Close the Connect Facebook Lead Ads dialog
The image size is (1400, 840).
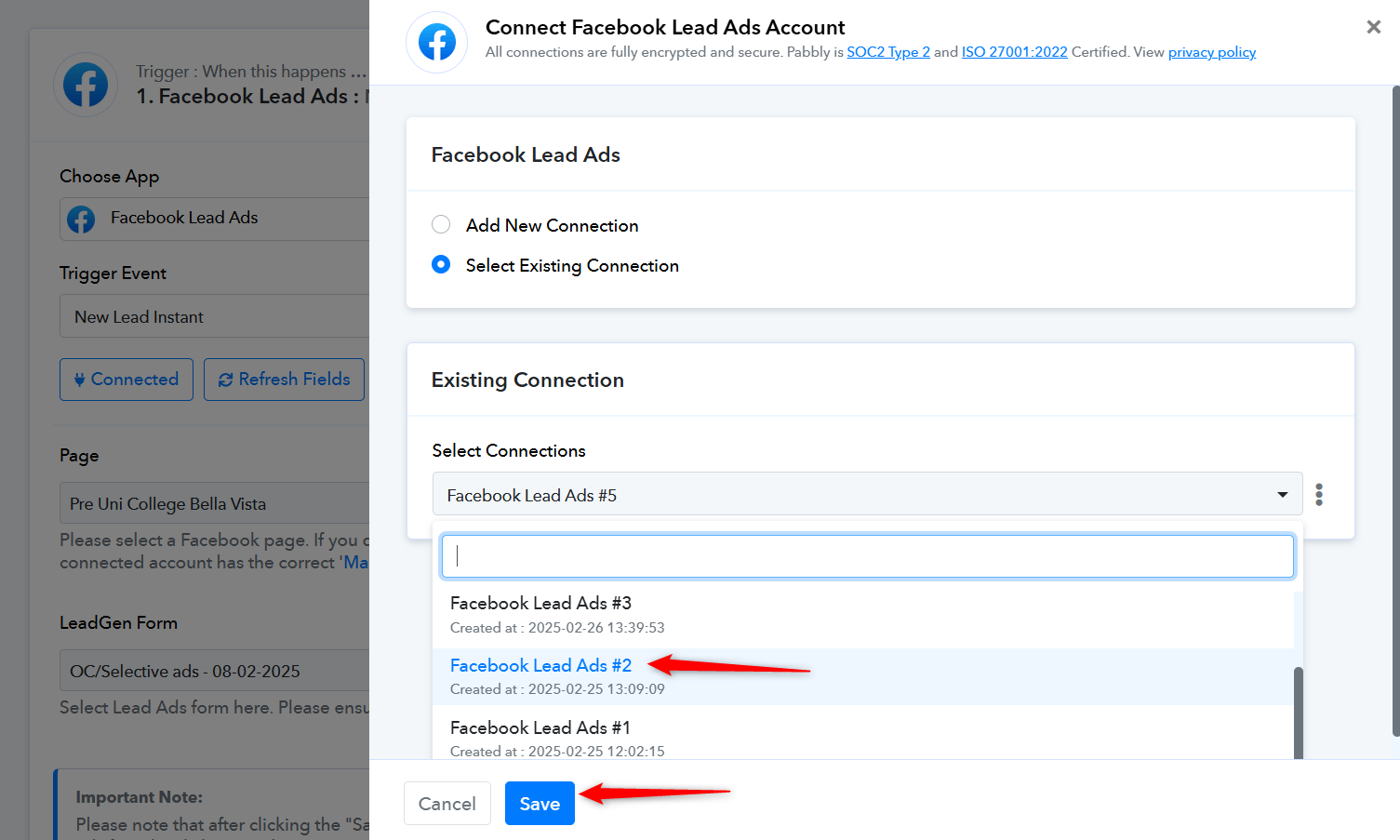(1373, 27)
